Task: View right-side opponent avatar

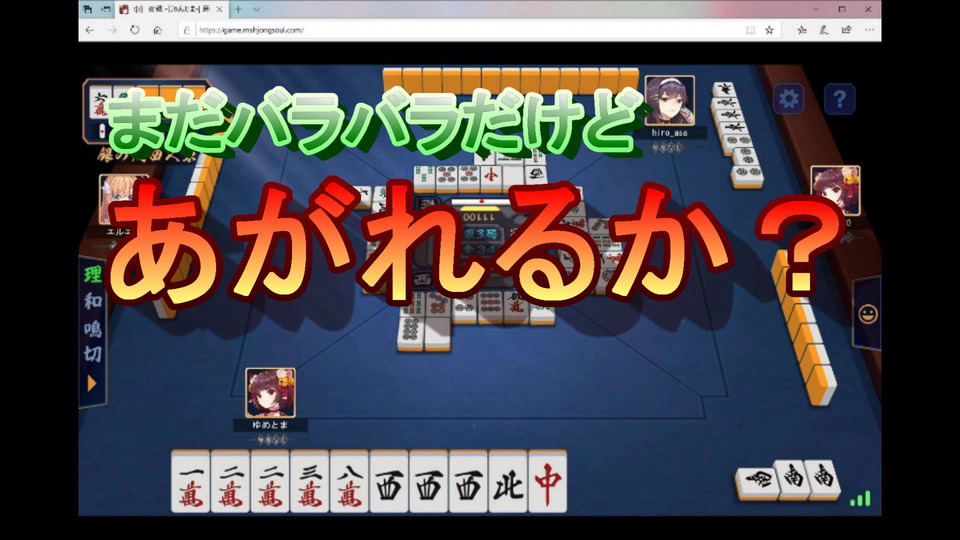Action: 836,190
